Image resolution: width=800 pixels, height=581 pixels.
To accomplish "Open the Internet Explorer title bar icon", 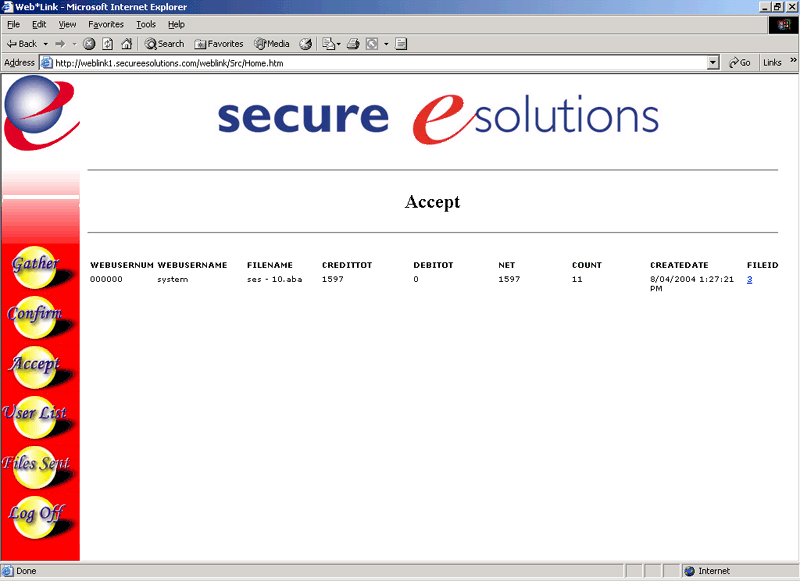I will tap(7, 7).
